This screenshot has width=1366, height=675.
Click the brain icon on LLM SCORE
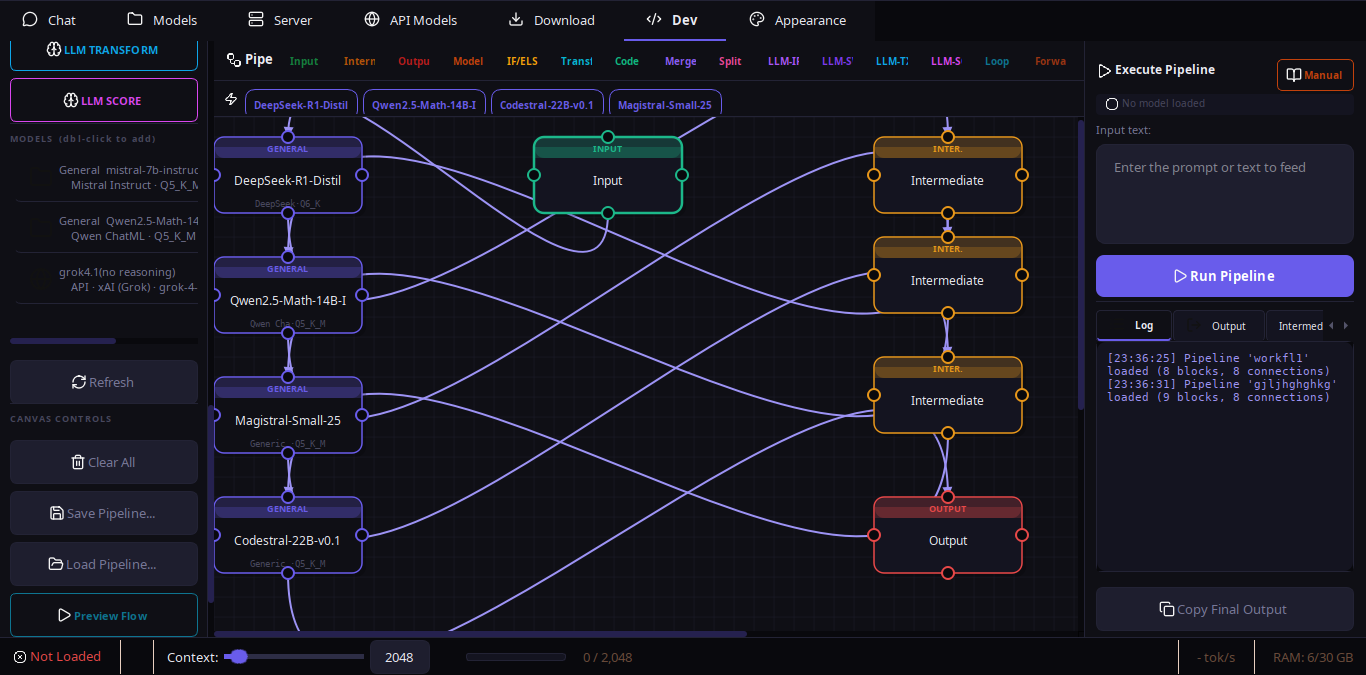pos(71,100)
